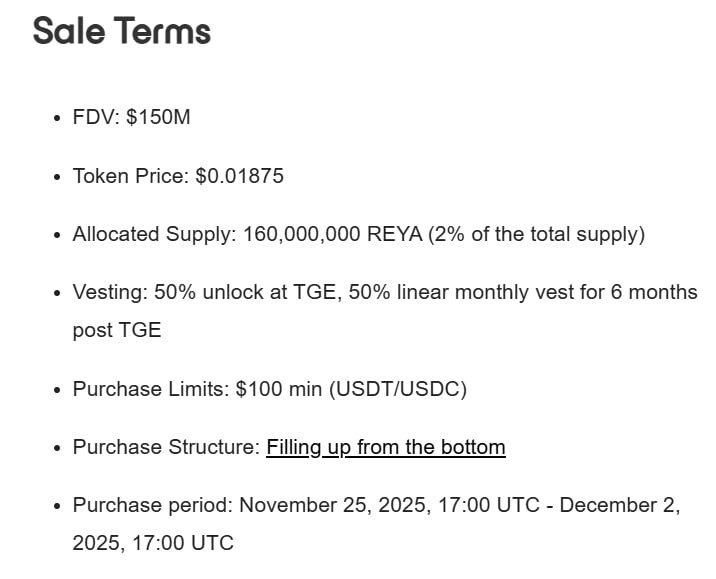716x579 pixels.
Task: Open the "Filling up from the bottom" link
Action: click(x=386, y=447)
